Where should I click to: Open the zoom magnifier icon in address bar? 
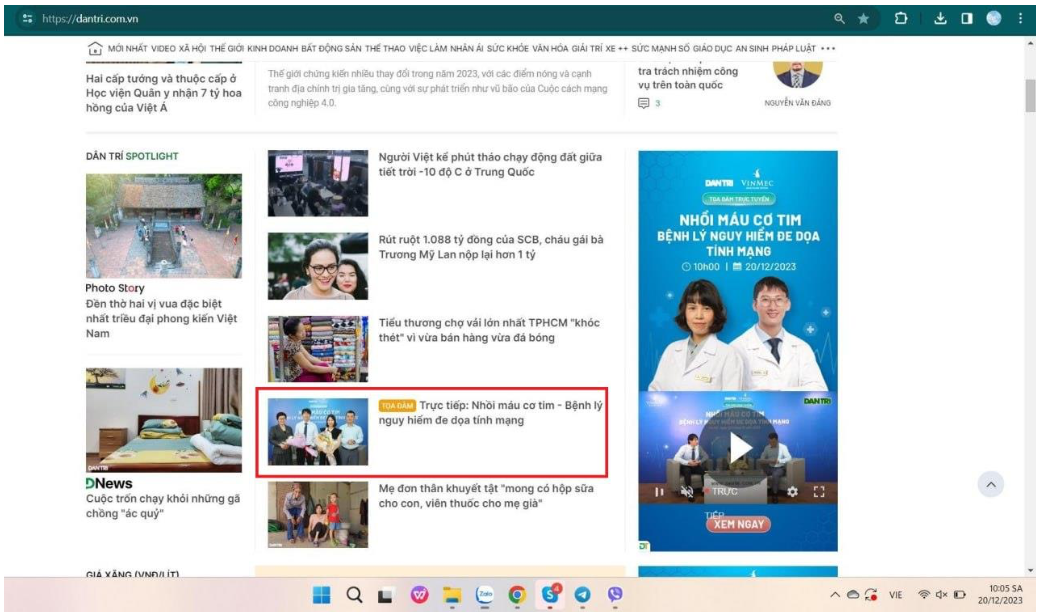pos(839,19)
